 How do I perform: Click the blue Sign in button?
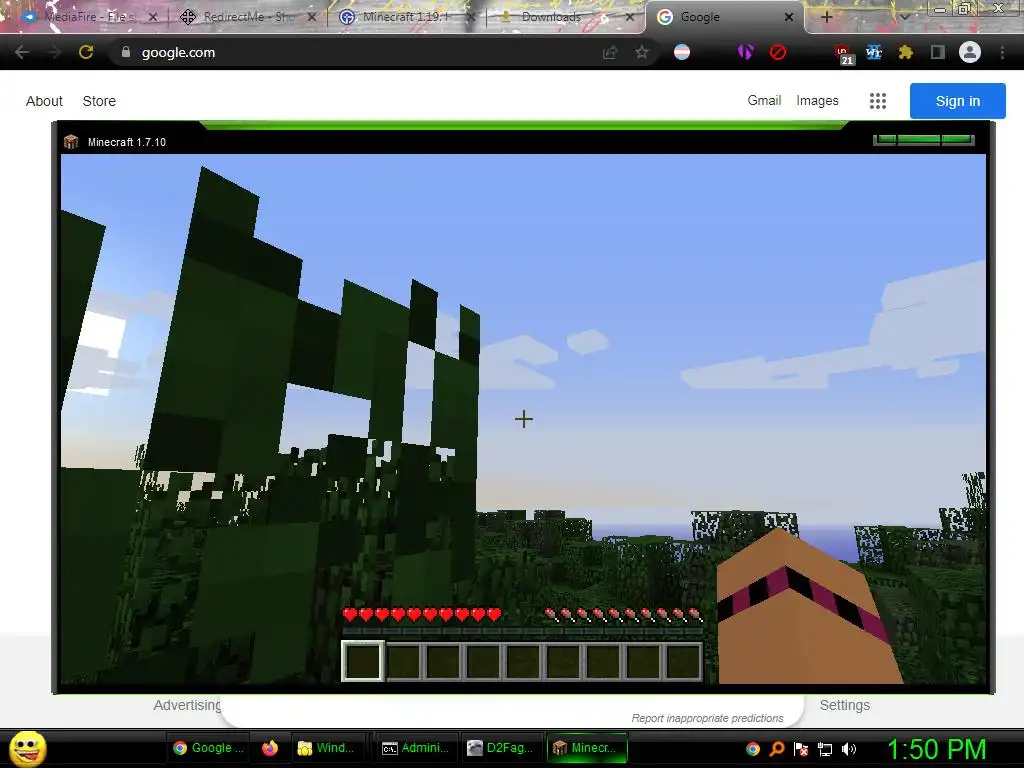[x=957, y=101]
